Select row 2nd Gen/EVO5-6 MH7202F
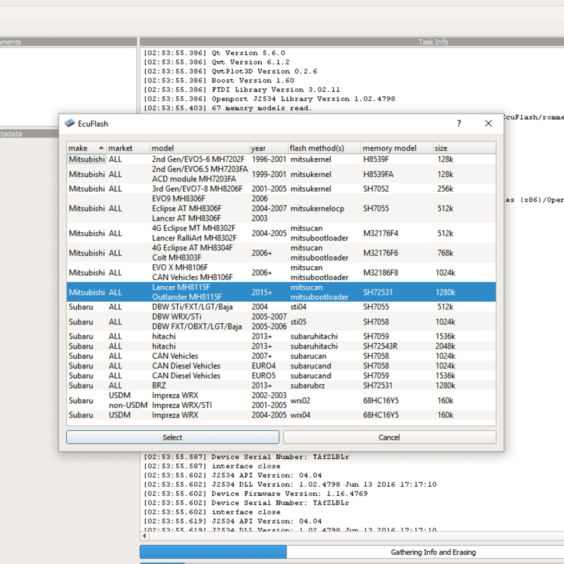This screenshot has width=564, height=564. (x=281, y=159)
